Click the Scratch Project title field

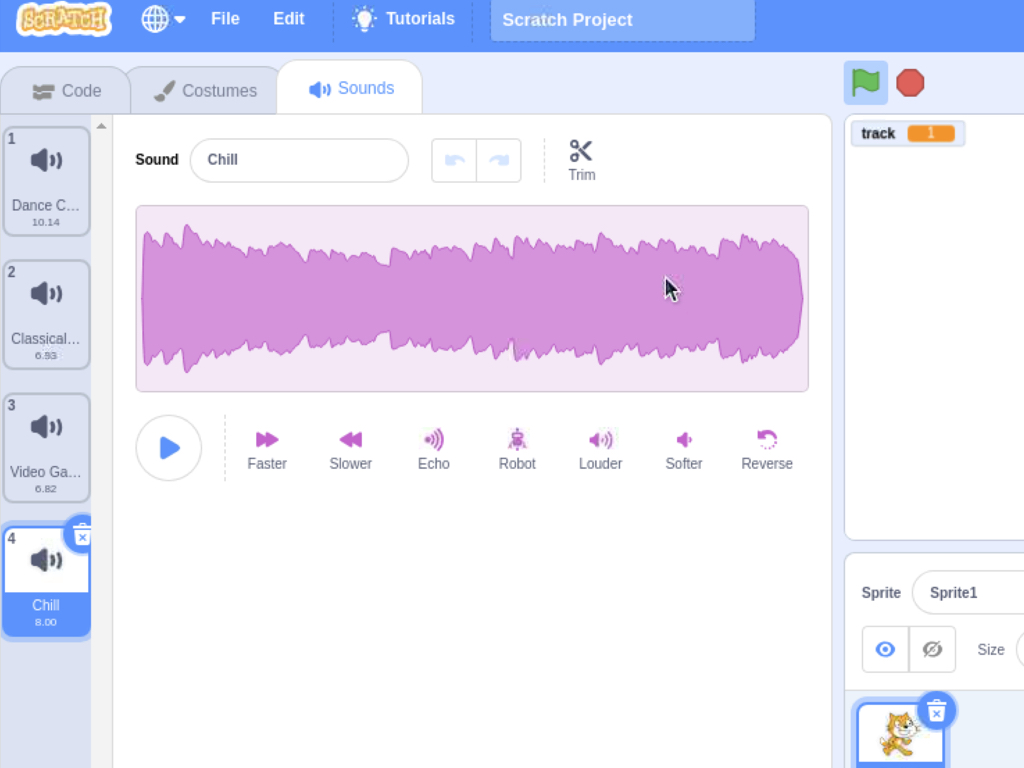click(622, 20)
